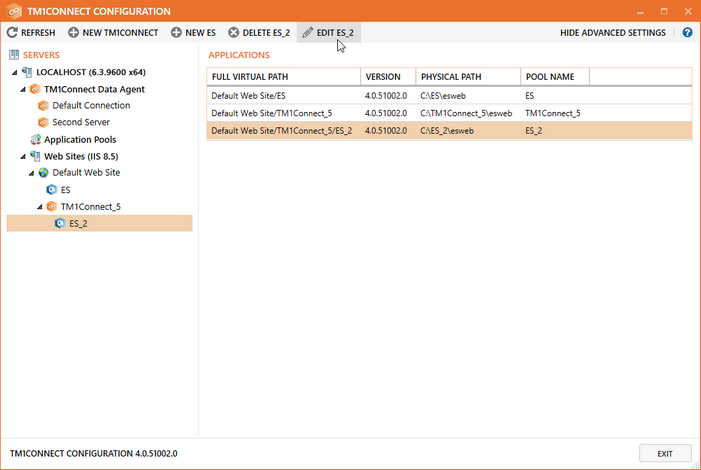Select DELETE ES_2 in the toolbar

tap(259, 32)
